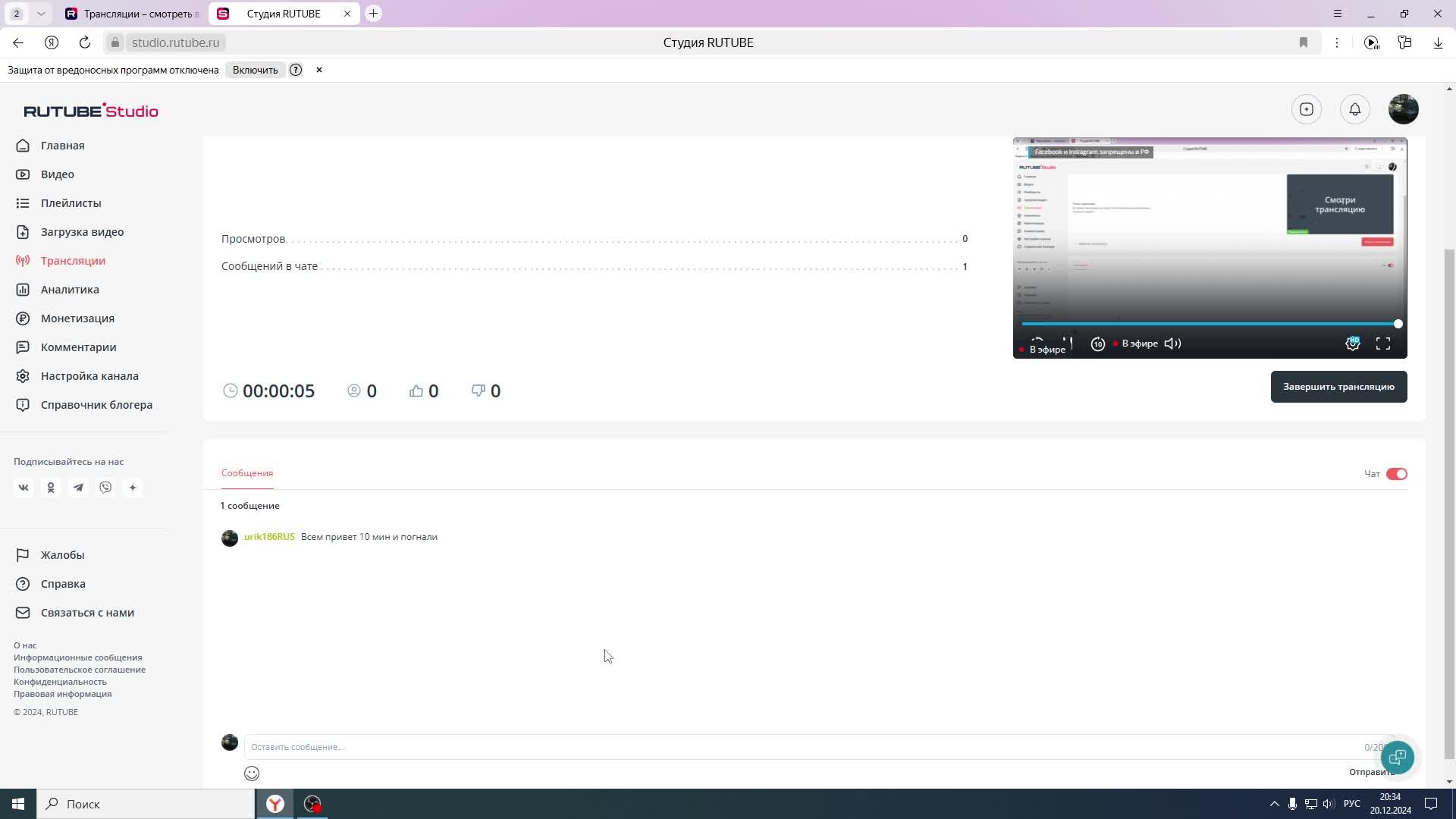Screen dimensions: 1456x819
Task: Switch the РУС language indicator
Action: [x=1351, y=804]
